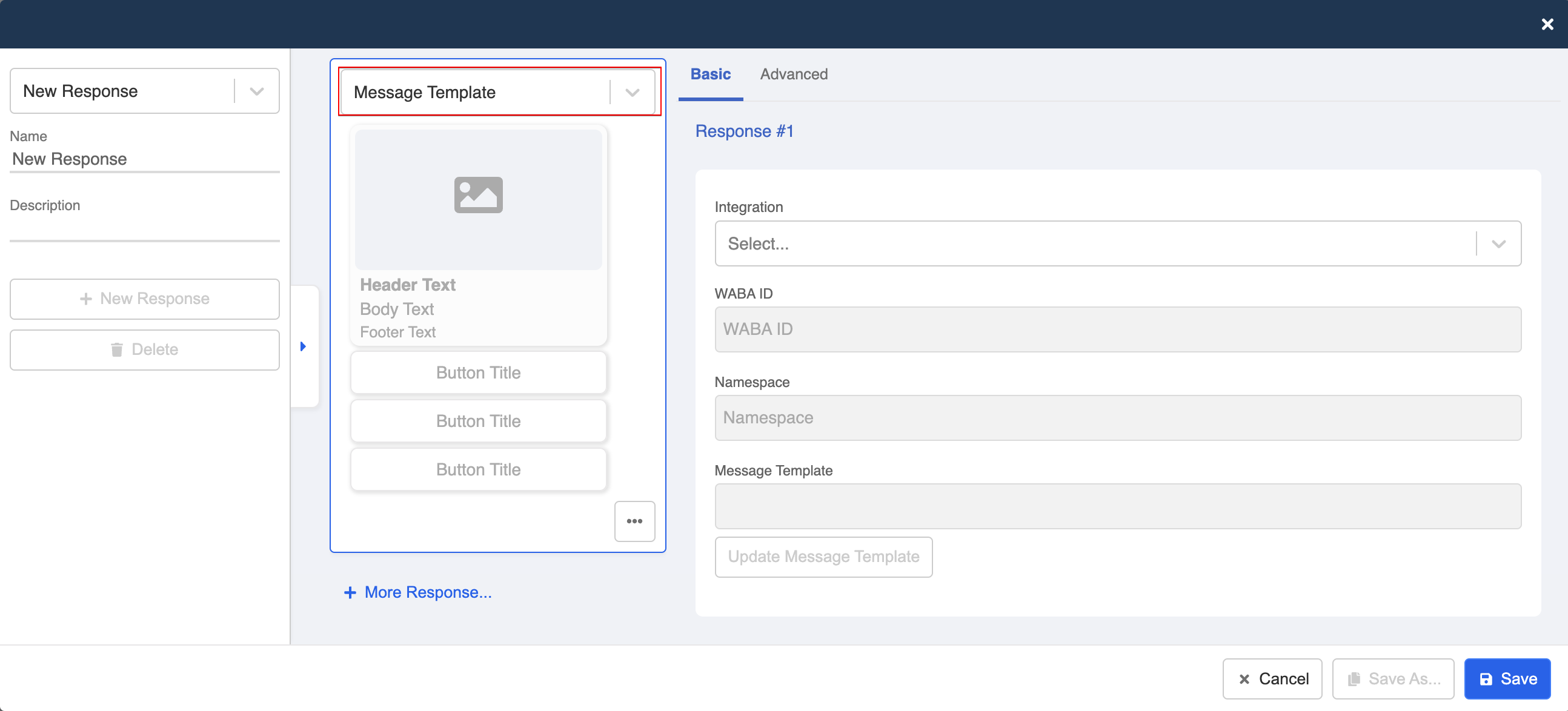The height and width of the screenshot is (711, 1568).
Task: Select the Basic tab
Action: click(x=710, y=74)
